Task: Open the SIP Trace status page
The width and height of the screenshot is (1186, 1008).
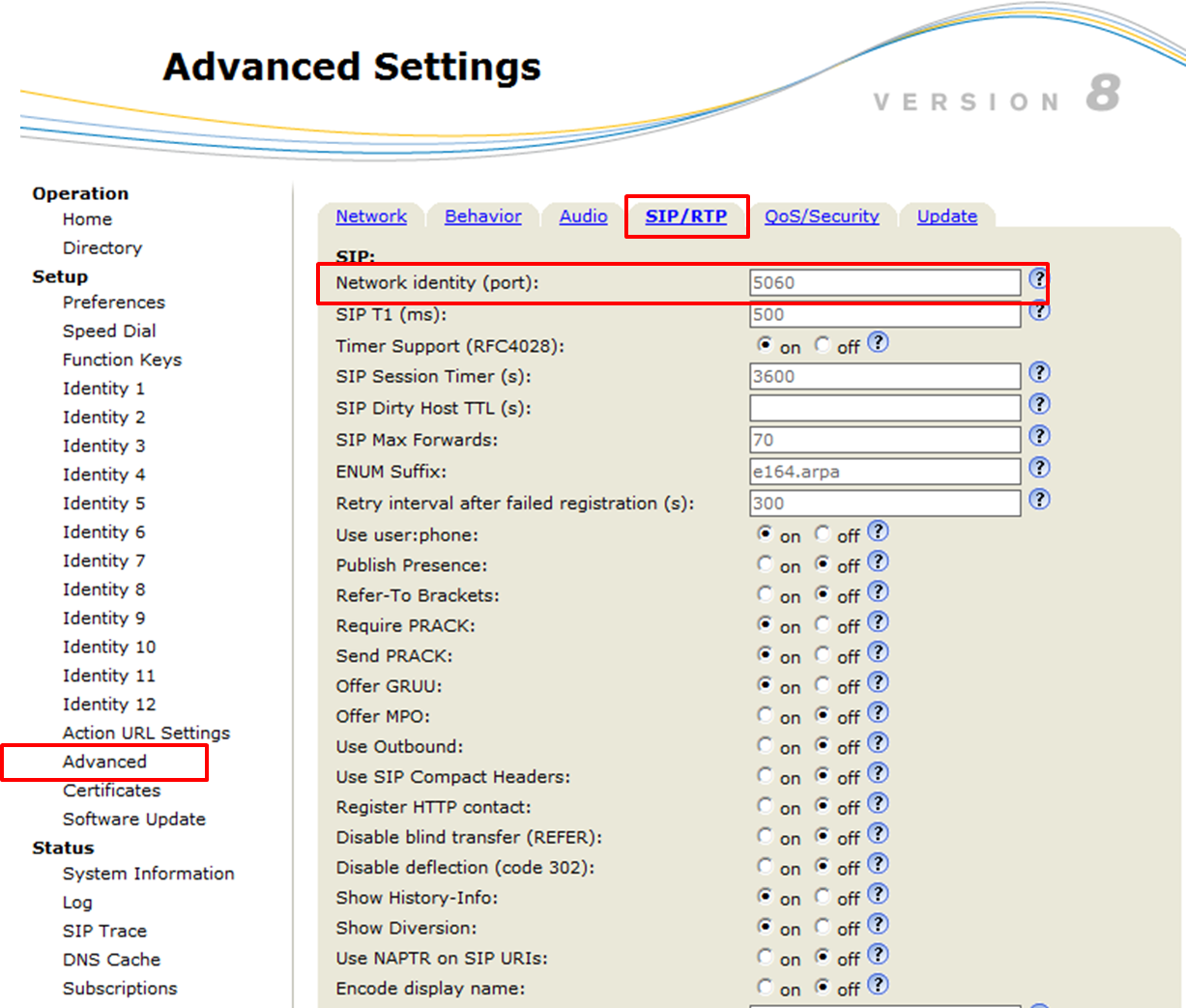Action: coord(104,931)
